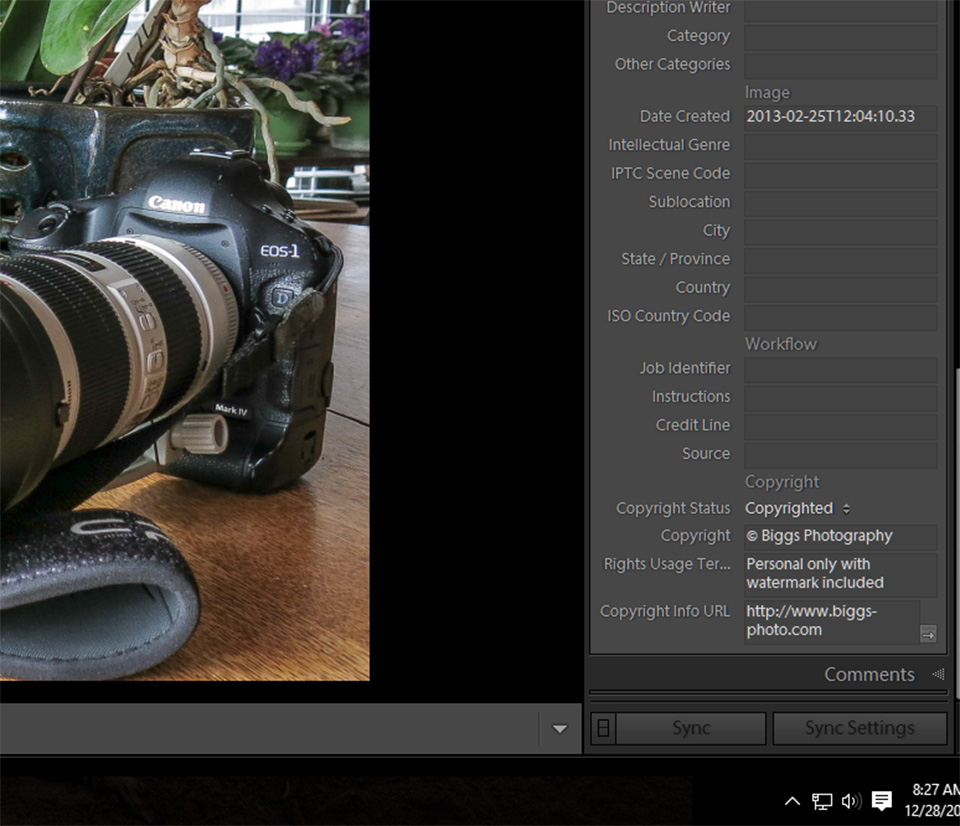The image size is (960, 826).
Task: Select the Job Identifier input field
Action: [x=840, y=369]
